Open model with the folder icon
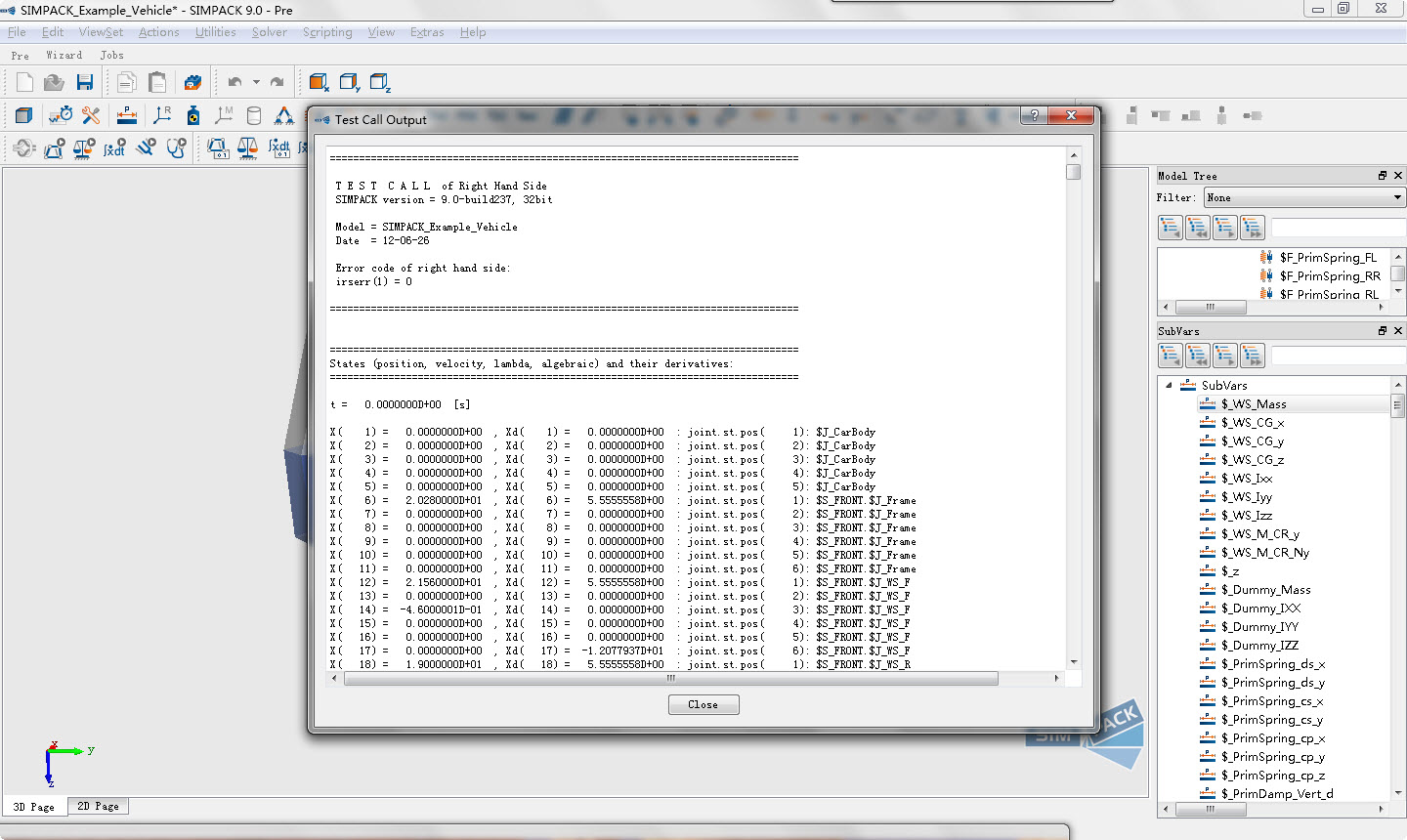This screenshot has height=840, width=1407. (55, 82)
